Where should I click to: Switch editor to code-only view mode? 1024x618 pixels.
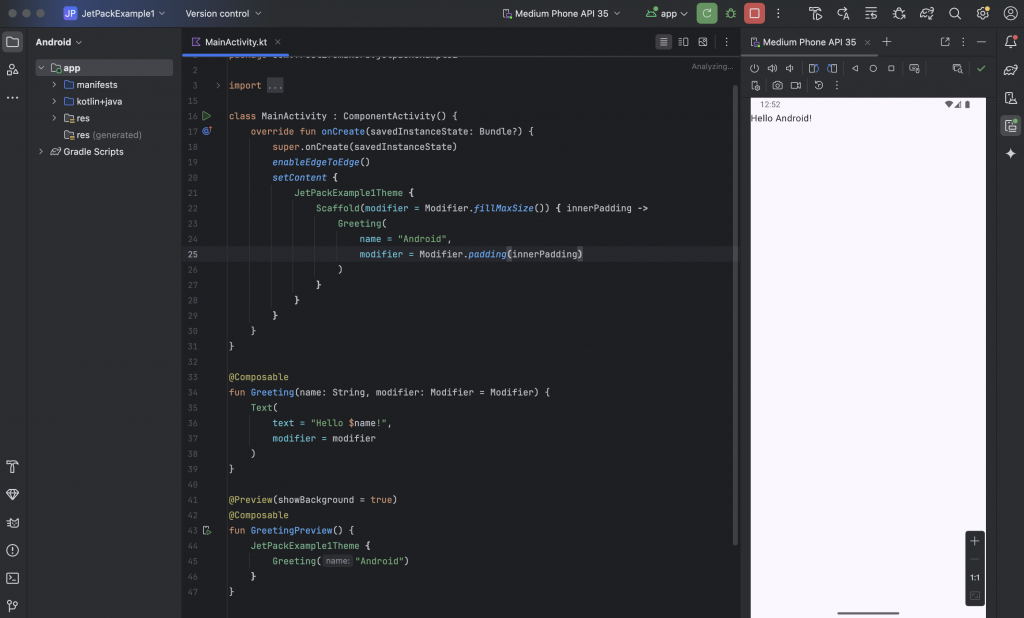pos(664,42)
